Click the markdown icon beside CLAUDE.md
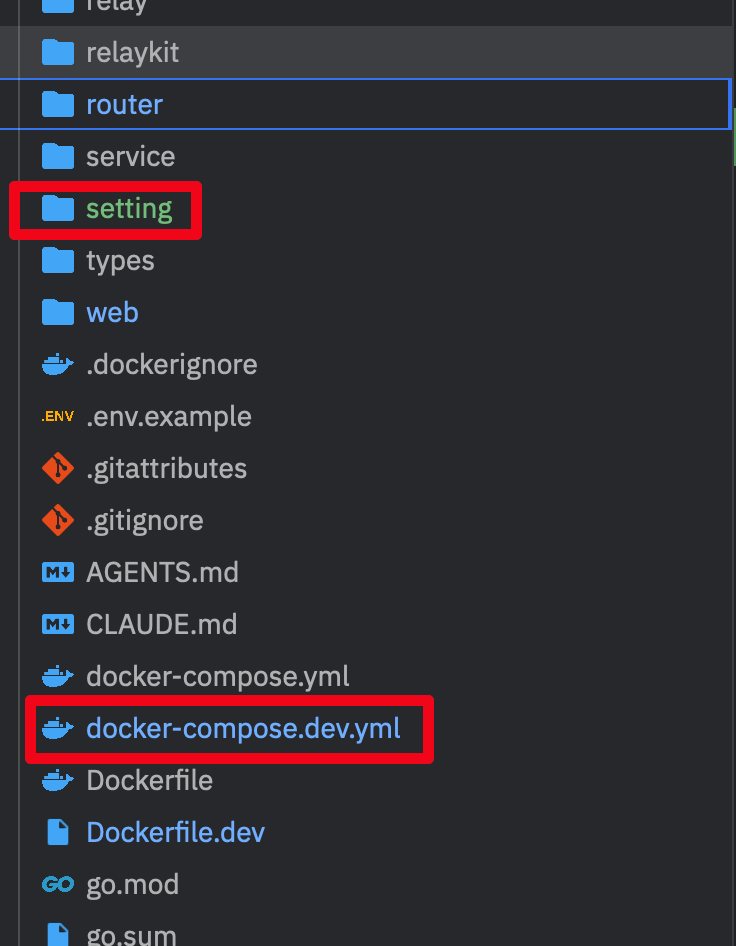 [x=58, y=624]
